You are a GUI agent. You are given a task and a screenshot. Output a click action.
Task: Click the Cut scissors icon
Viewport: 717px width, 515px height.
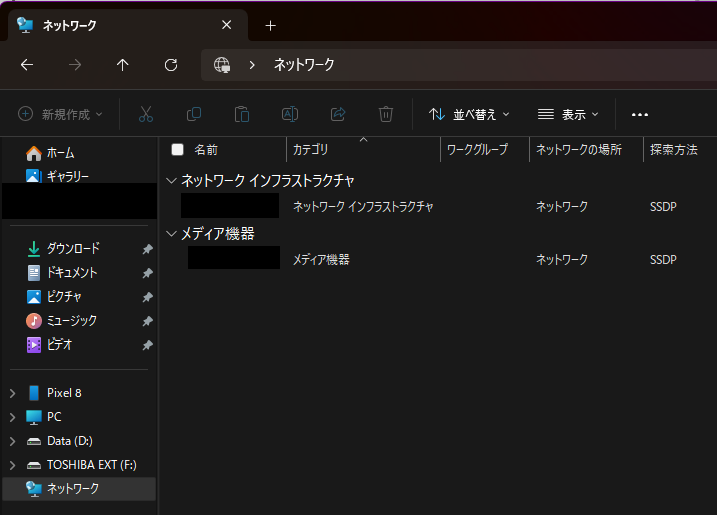[146, 114]
